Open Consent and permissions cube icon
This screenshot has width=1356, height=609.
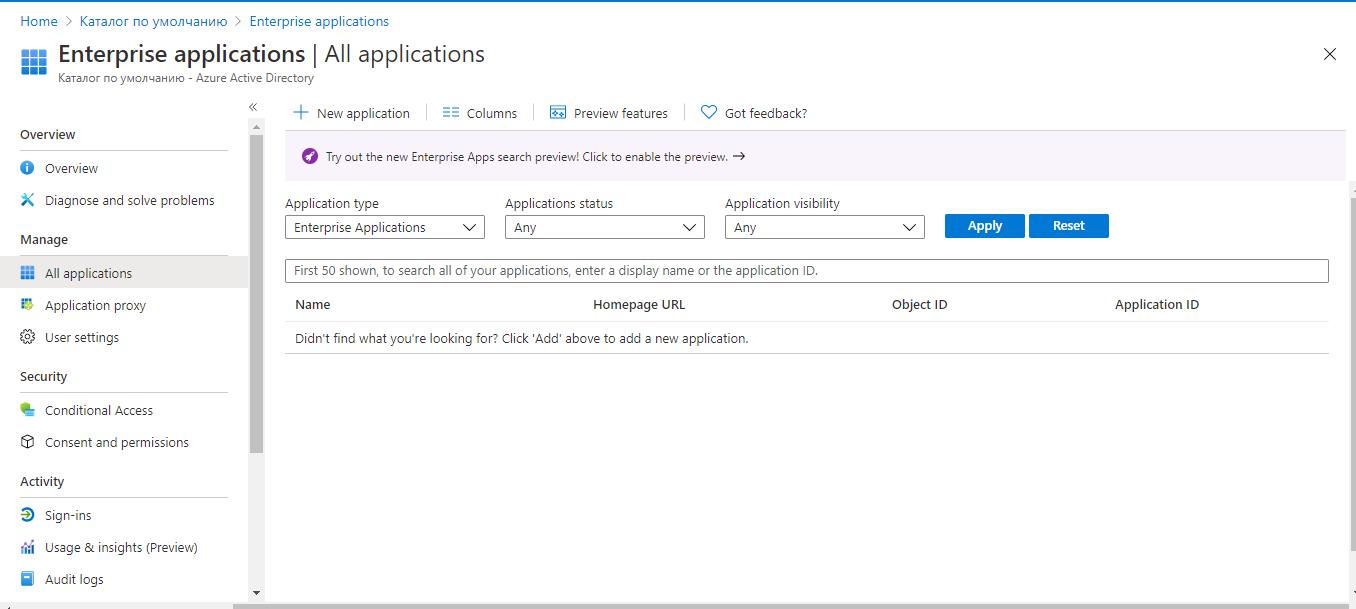(28, 442)
